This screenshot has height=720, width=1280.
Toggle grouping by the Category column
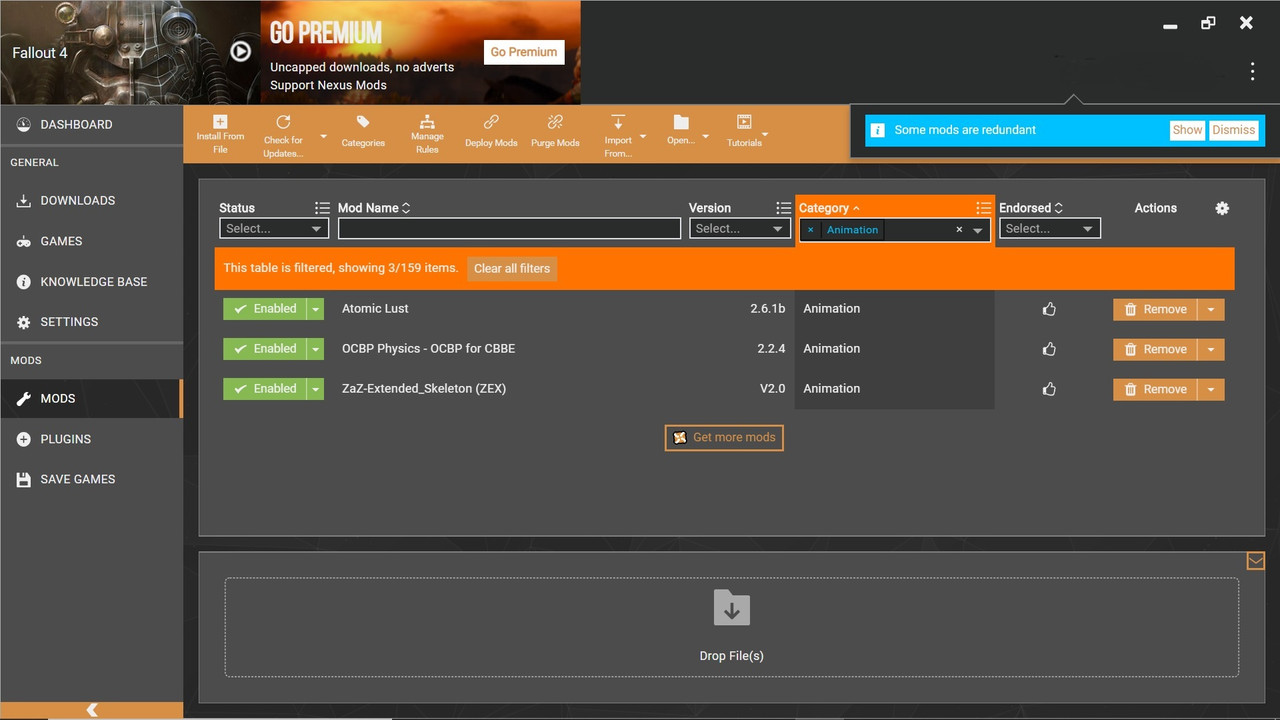(984, 208)
